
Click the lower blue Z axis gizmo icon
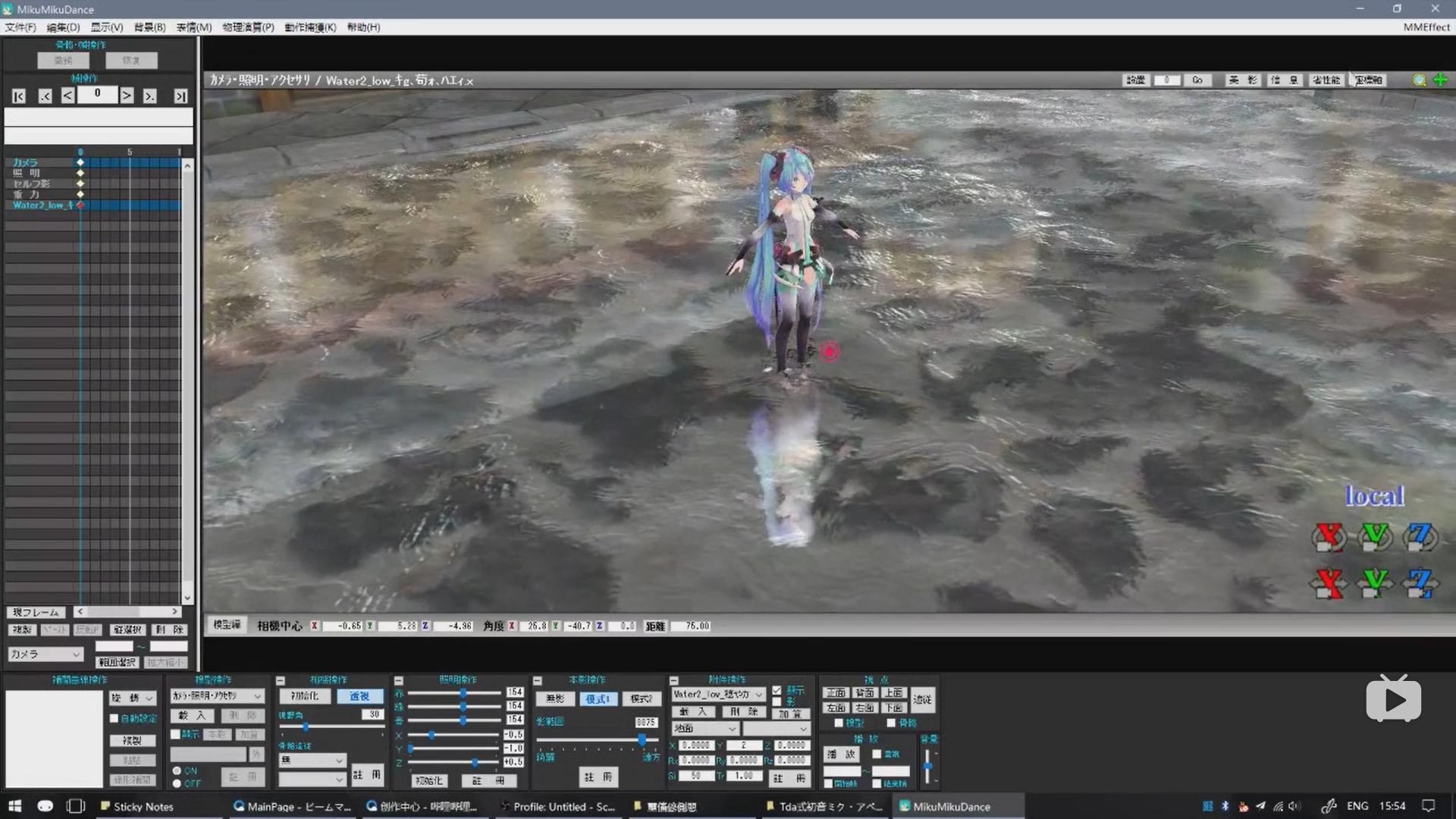(1420, 582)
